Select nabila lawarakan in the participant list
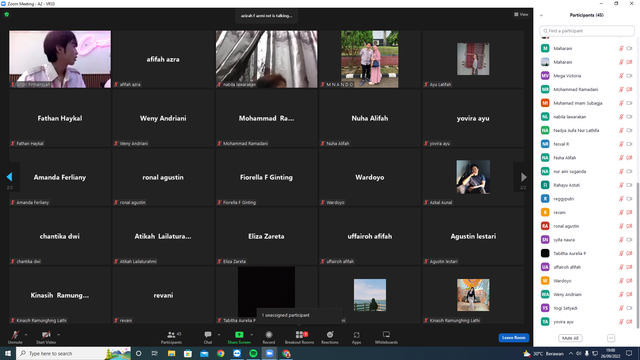Image resolution: width=640 pixels, height=360 pixels. tap(587, 117)
